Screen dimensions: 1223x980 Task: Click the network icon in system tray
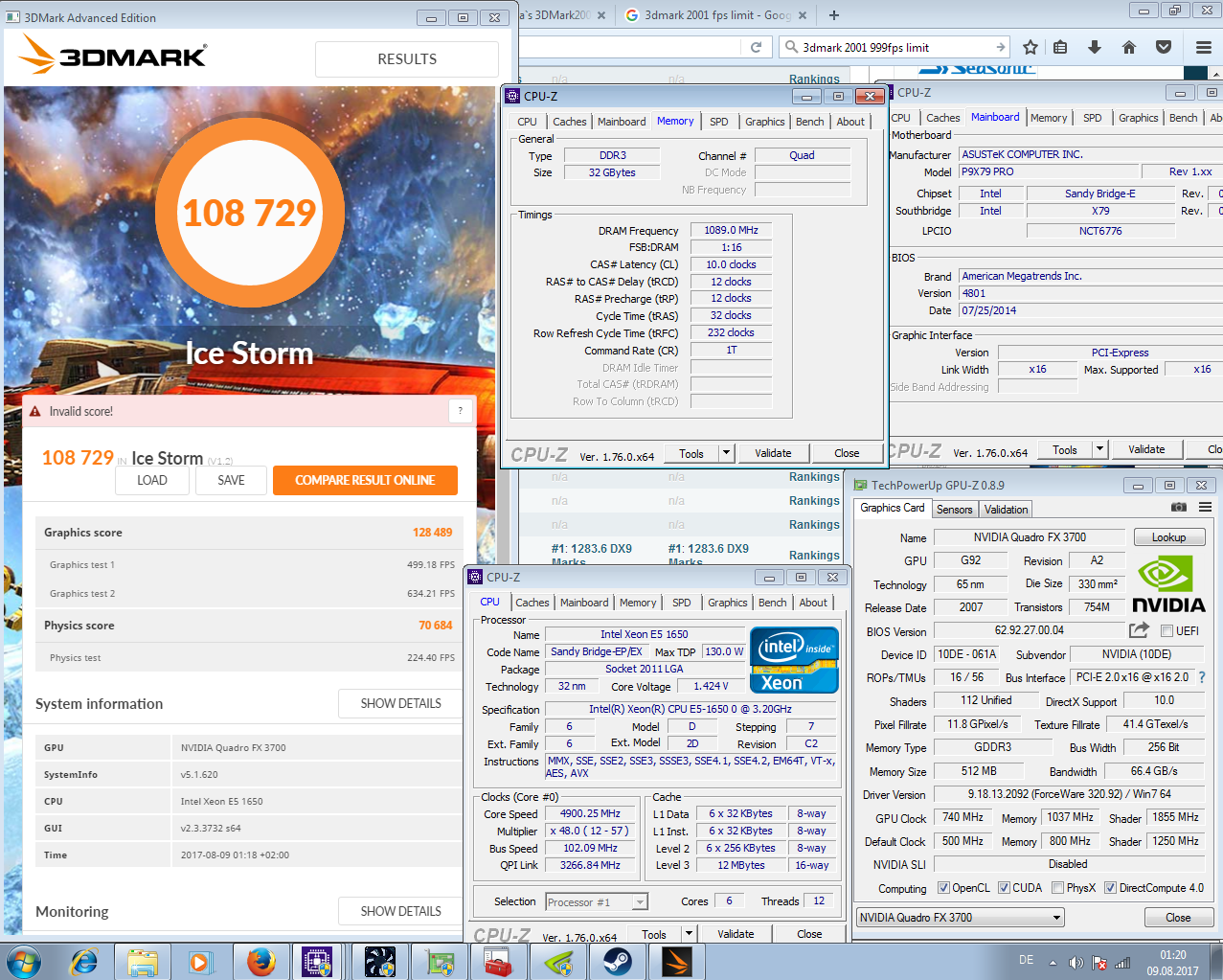point(1122,963)
